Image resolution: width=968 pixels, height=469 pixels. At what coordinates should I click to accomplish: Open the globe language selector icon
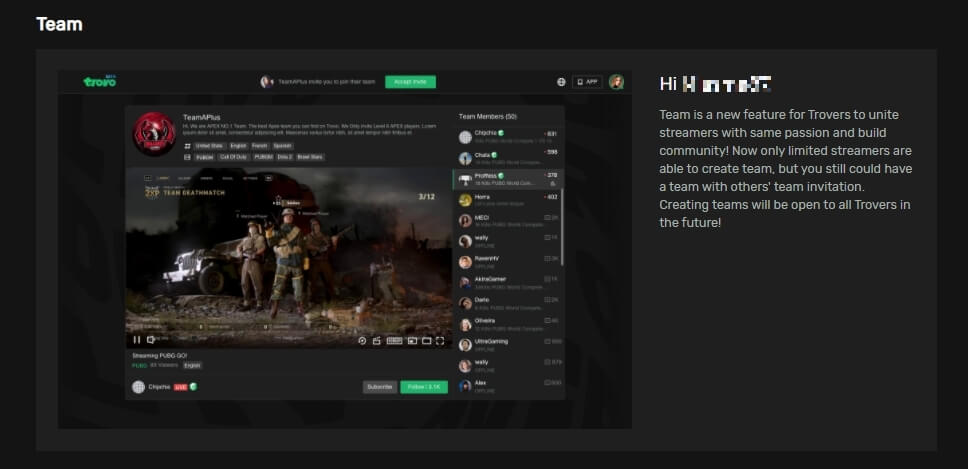click(x=561, y=82)
